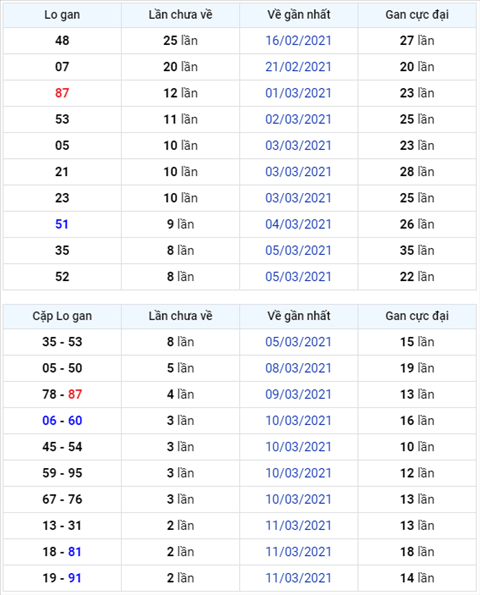Open the 02/03/2021 result link
Viewport: 480px width, 595px height.
point(298,119)
